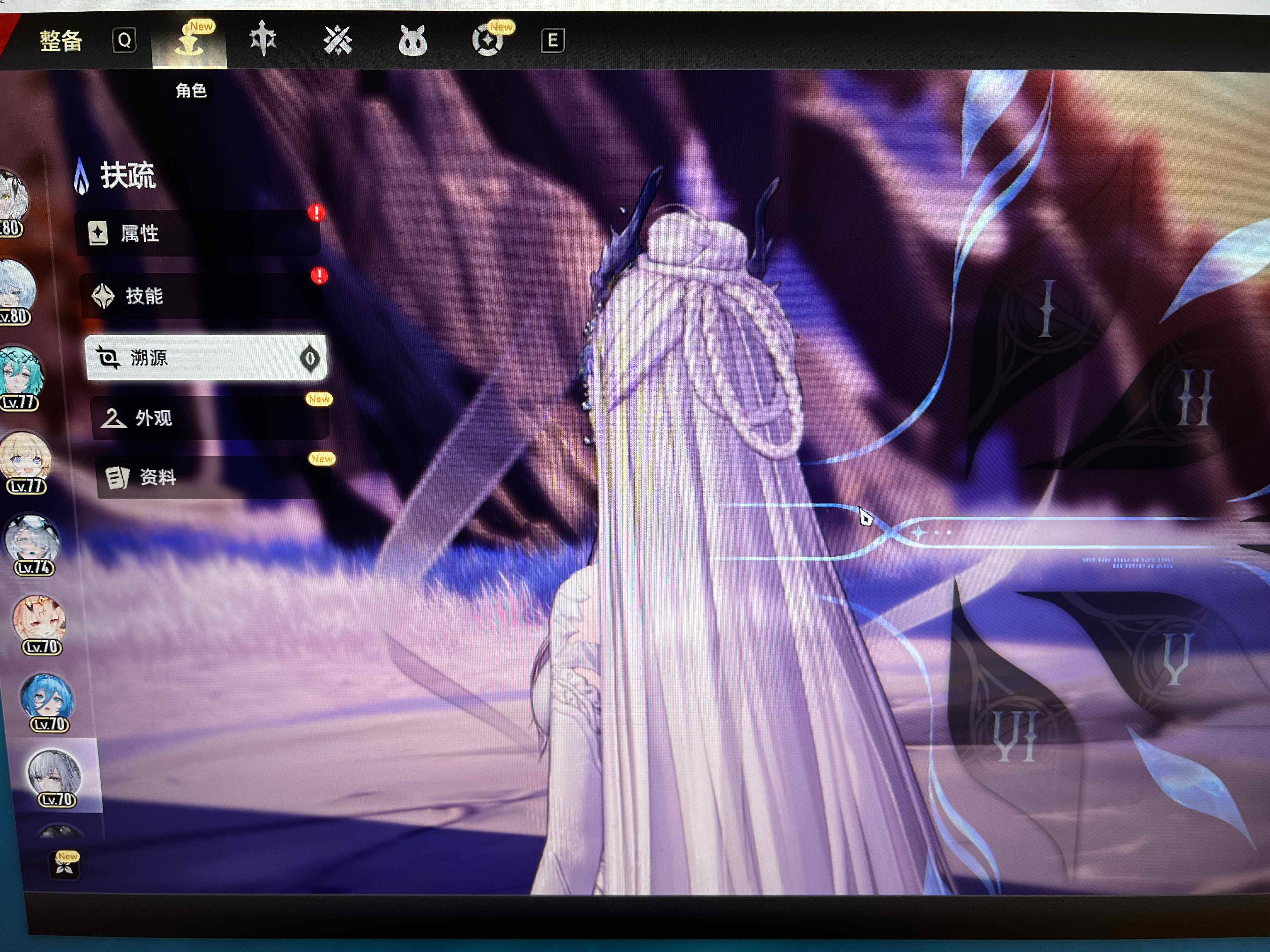Click the rabbit-eared creature tab icon

point(413,41)
